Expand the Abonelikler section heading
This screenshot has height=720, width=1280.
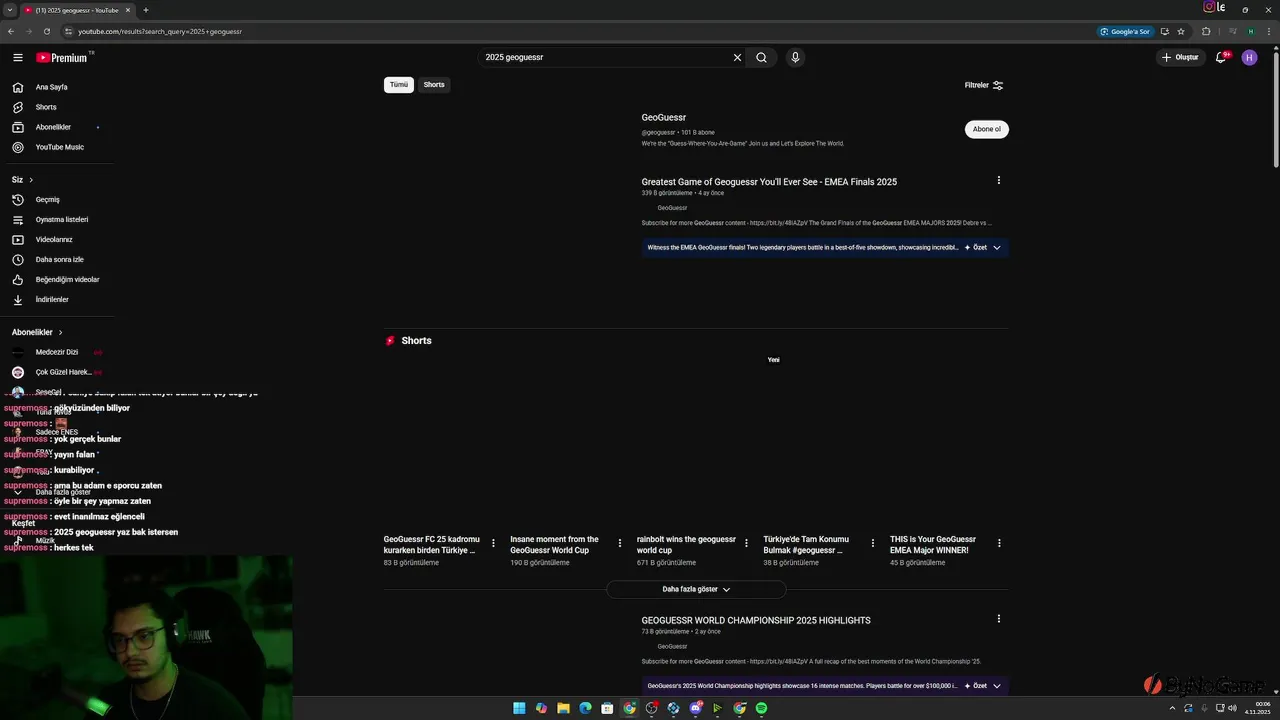(x=37, y=332)
